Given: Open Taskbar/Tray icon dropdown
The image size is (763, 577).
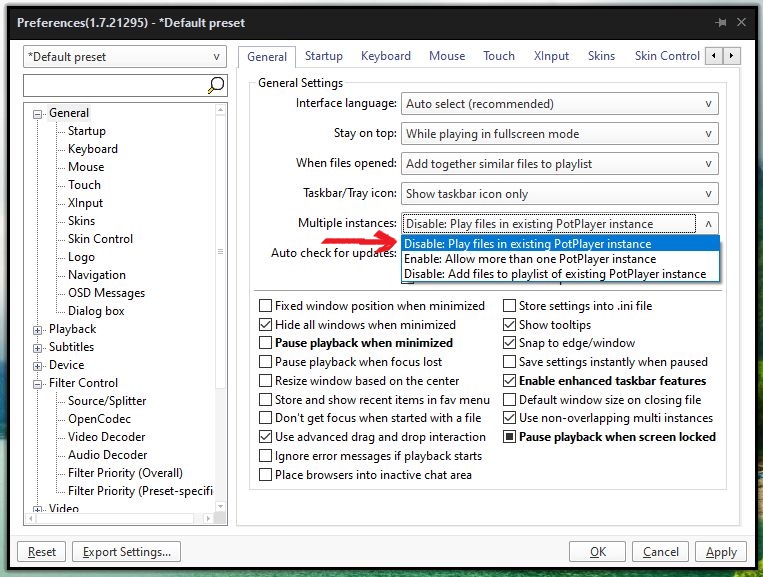Looking at the screenshot, I should coord(560,194).
